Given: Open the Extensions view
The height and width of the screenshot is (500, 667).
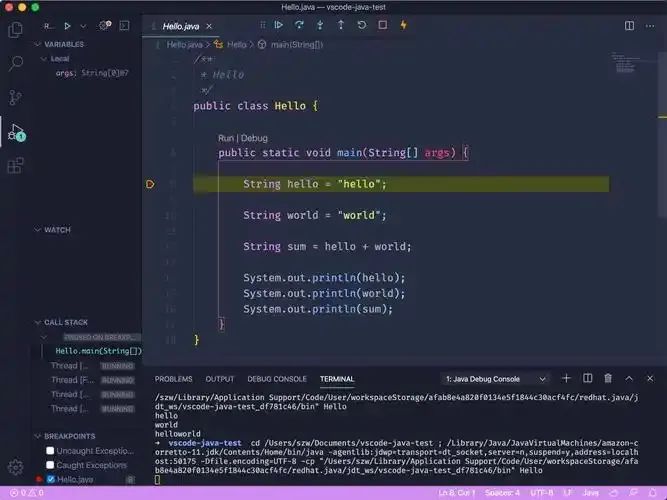Looking at the screenshot, I should (15, 166).
